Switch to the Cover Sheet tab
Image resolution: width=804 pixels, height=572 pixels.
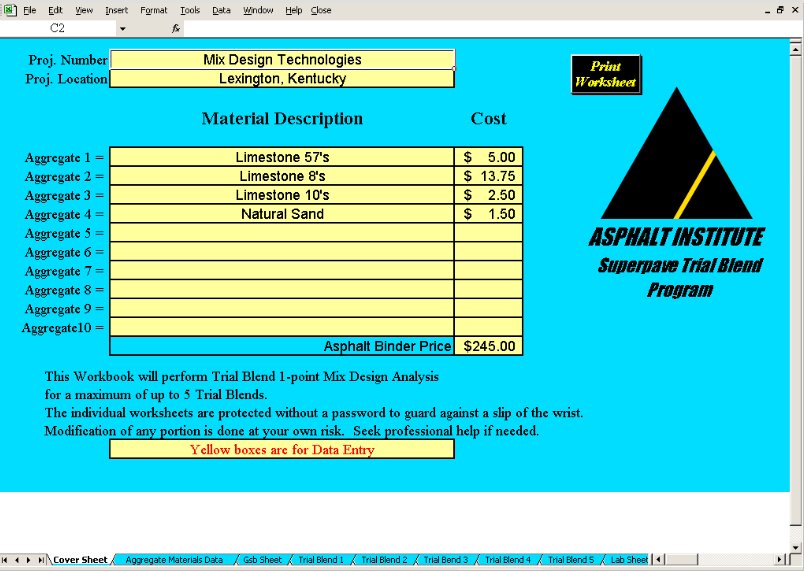point(81,560)
